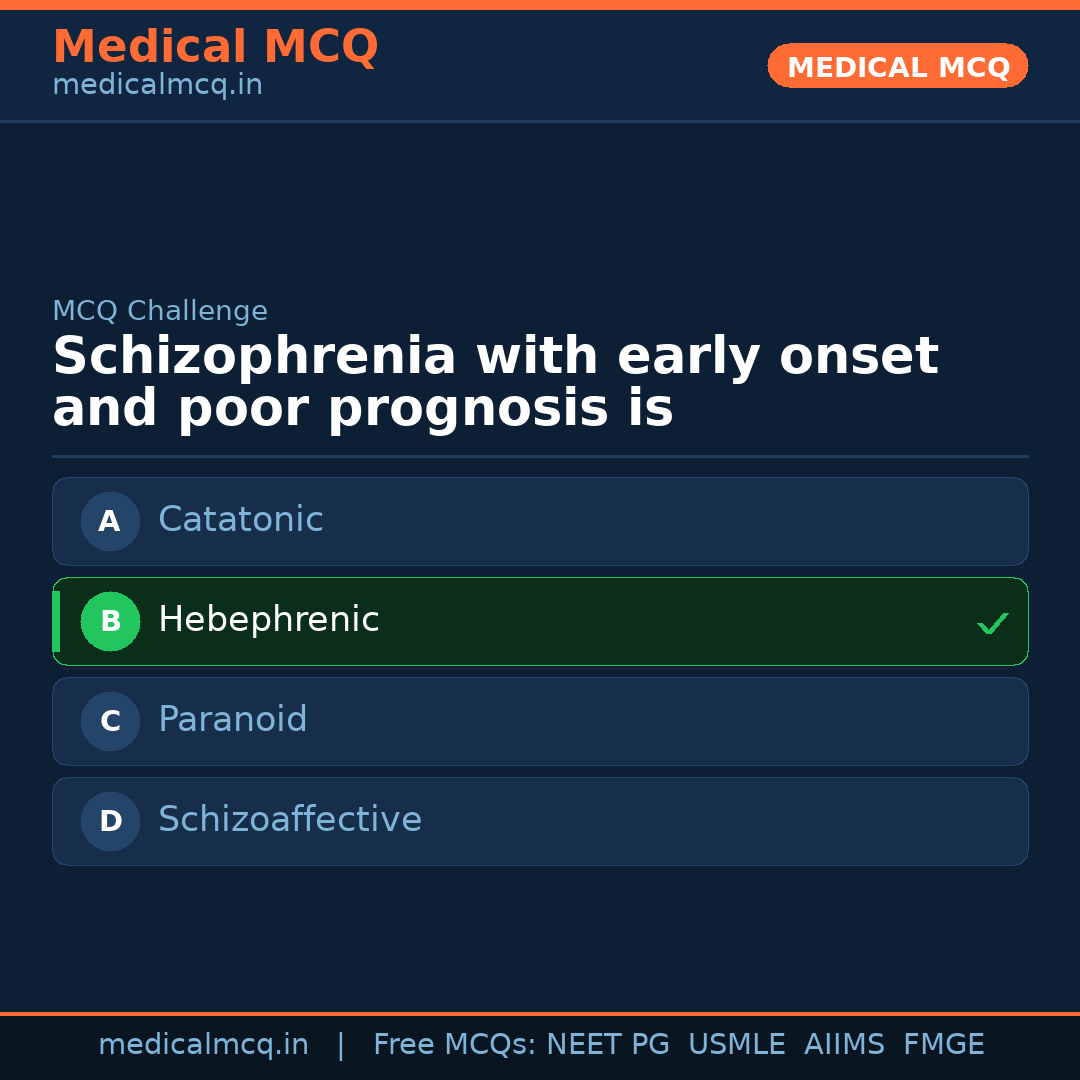Viewport: 1080px width, 1080px height.
Task: Select the Paranoid answer option
Action: [x=540, y=721]
